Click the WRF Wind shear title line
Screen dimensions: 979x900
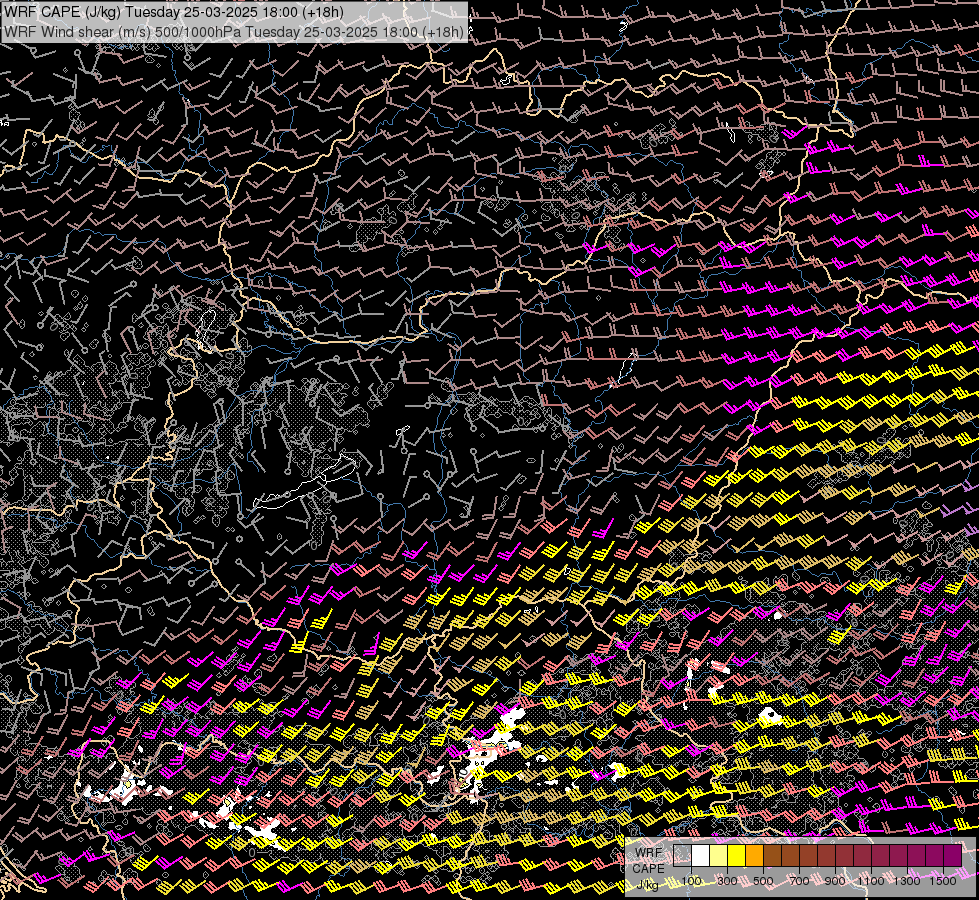click(x=234, y=32)
